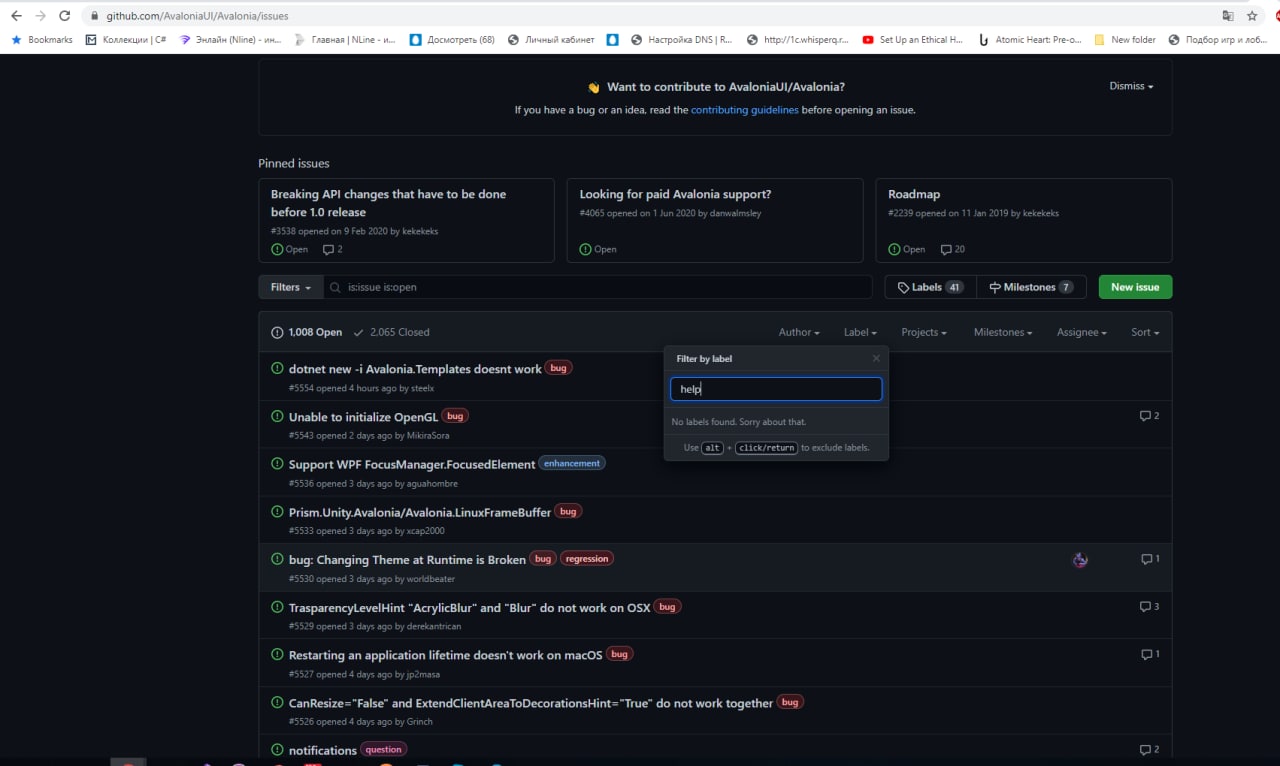This screenshot has width=1280, height=766.
Task: Open issue dotnet new -i Avalonia.Templates doesnt work
Action: (415, 369)
